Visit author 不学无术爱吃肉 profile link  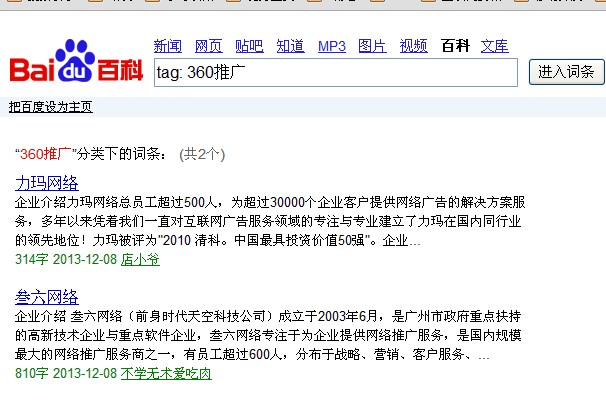(x=166, y=373)
